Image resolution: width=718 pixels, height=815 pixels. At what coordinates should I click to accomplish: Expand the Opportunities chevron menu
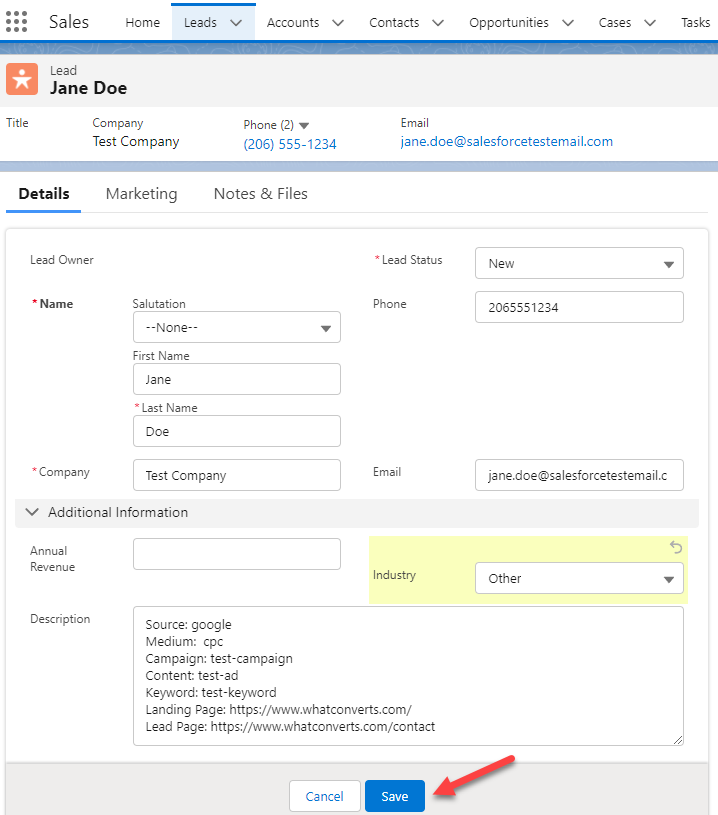pos(568,23)
